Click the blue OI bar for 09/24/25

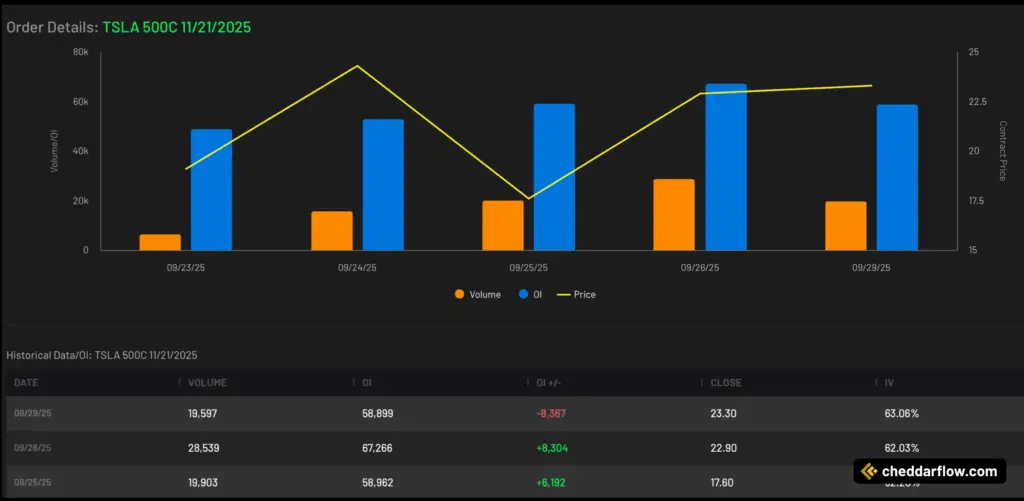click(x=383, y=185)
